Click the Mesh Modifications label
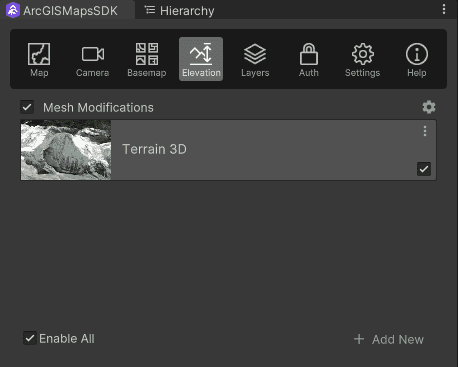The image size is (458, 367). click(x=98, y=107)
